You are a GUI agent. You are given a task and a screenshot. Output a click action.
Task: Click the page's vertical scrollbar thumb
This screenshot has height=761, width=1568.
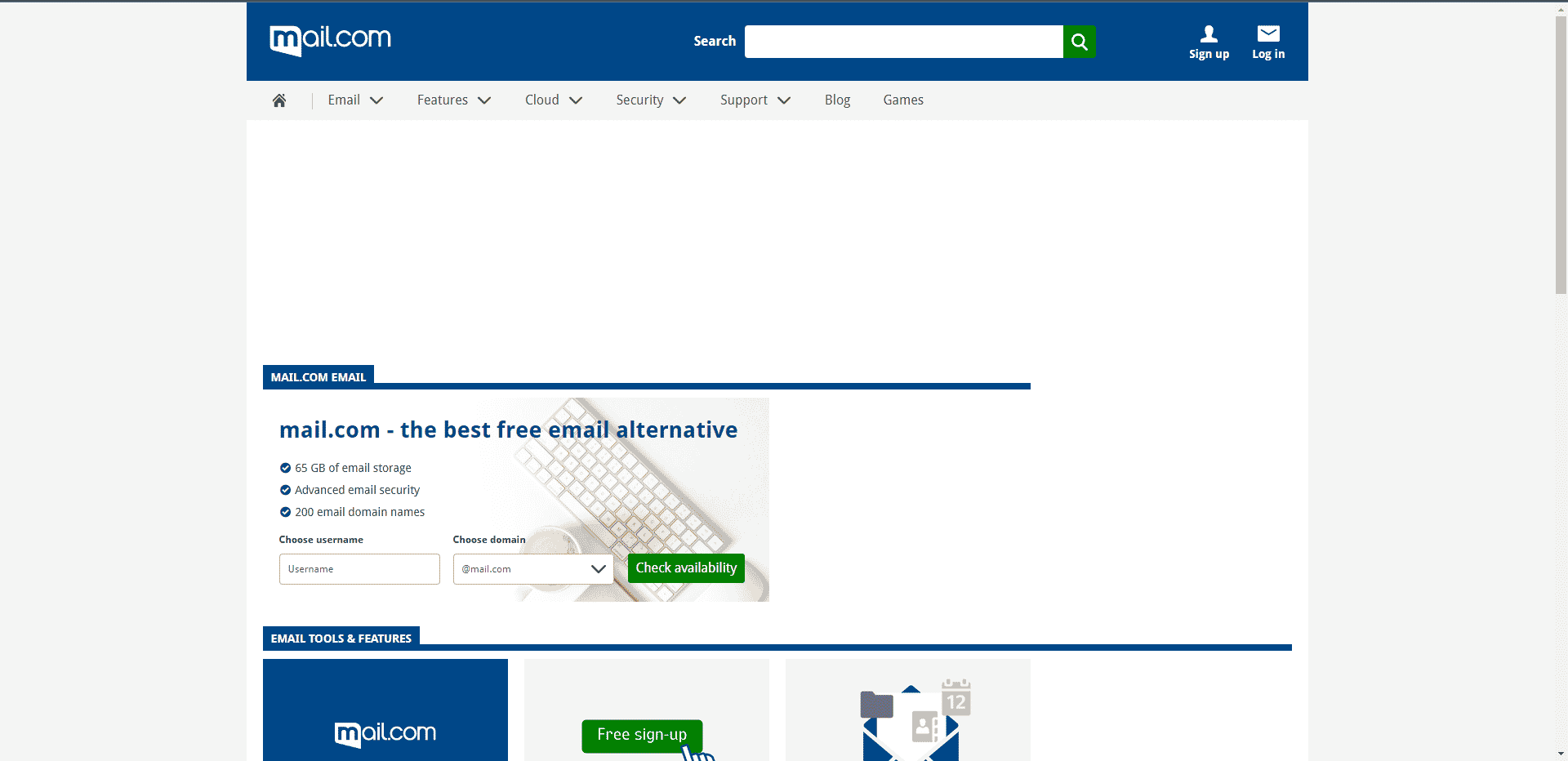click(x=1561, y=154)
